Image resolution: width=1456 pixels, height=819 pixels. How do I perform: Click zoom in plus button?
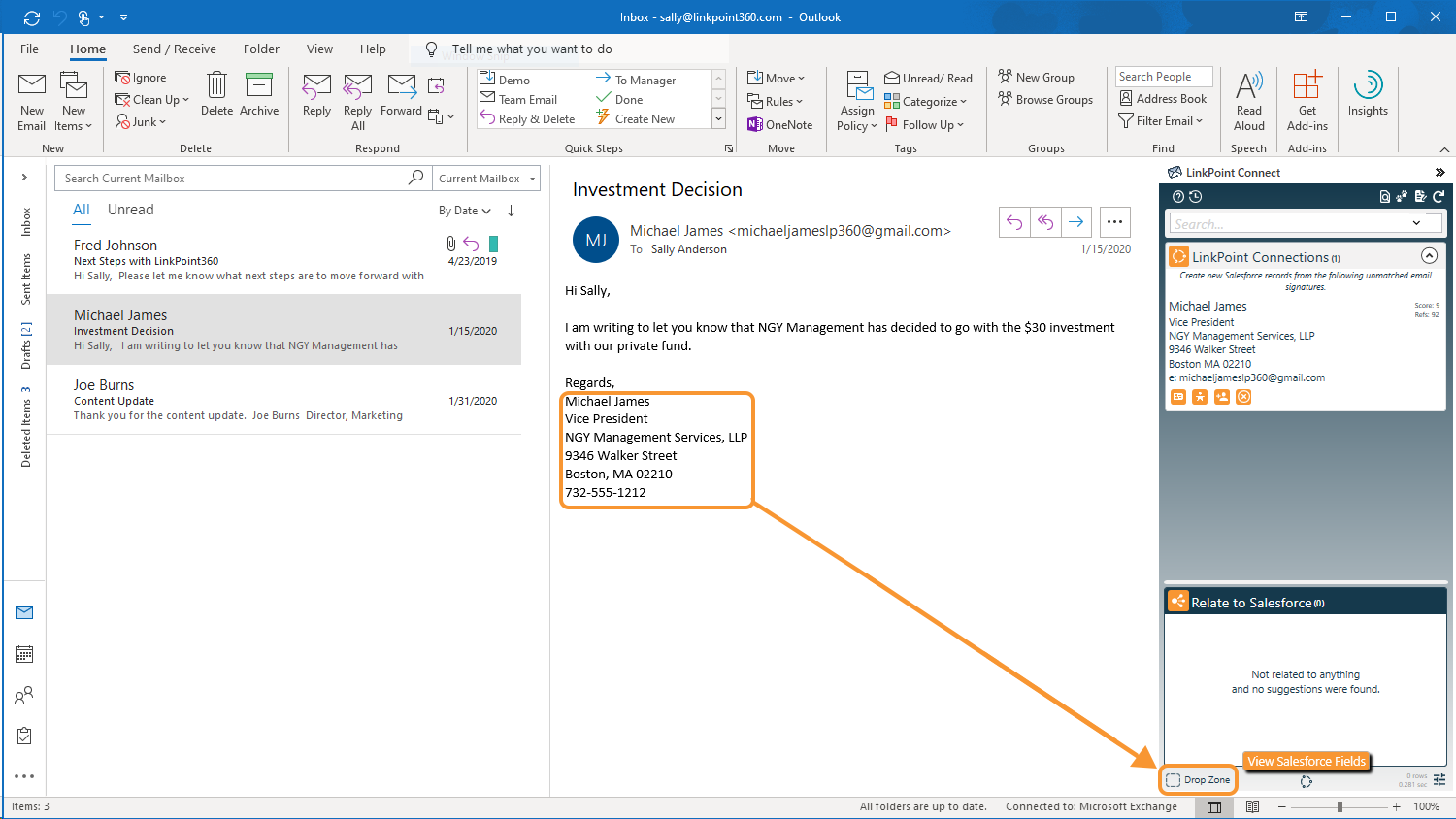1396,806
